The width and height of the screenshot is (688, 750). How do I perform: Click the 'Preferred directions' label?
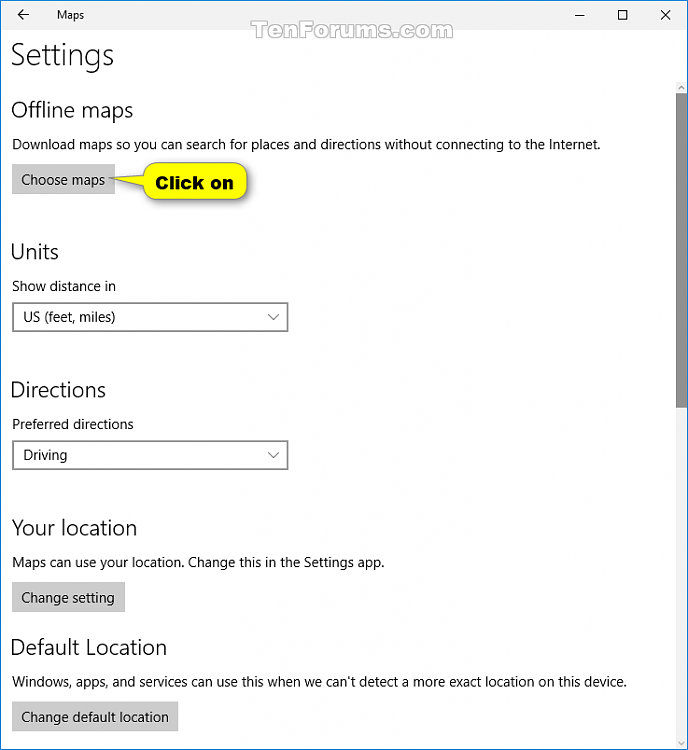point(73,424)
